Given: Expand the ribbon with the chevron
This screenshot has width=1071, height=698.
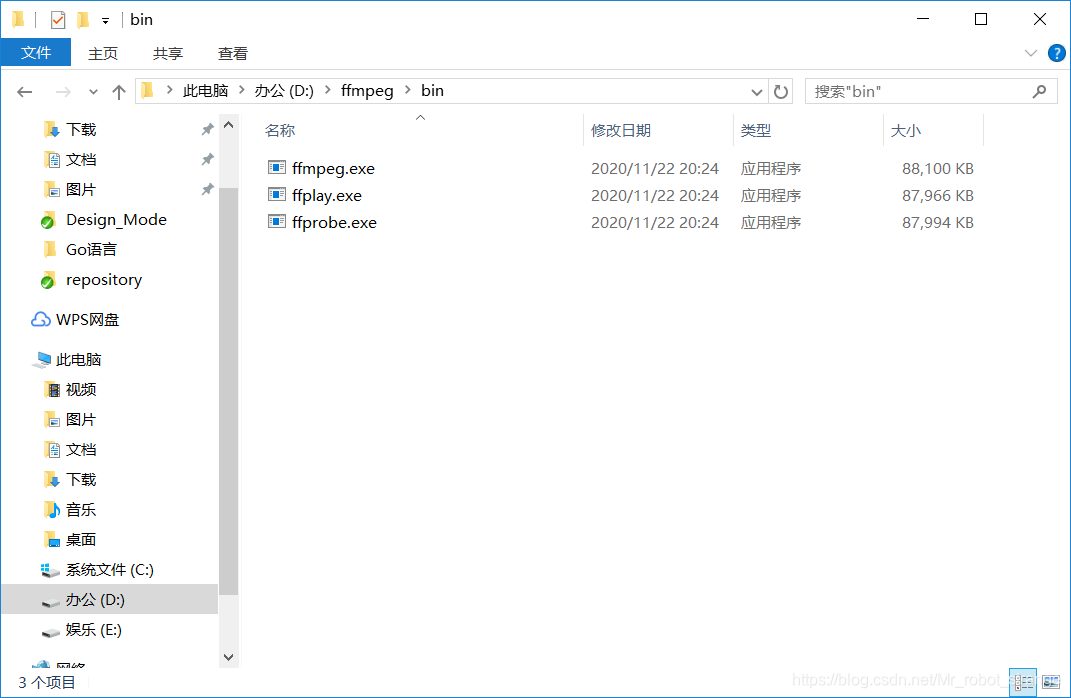Looking at the screenshot, I should tap(1031, 53).
